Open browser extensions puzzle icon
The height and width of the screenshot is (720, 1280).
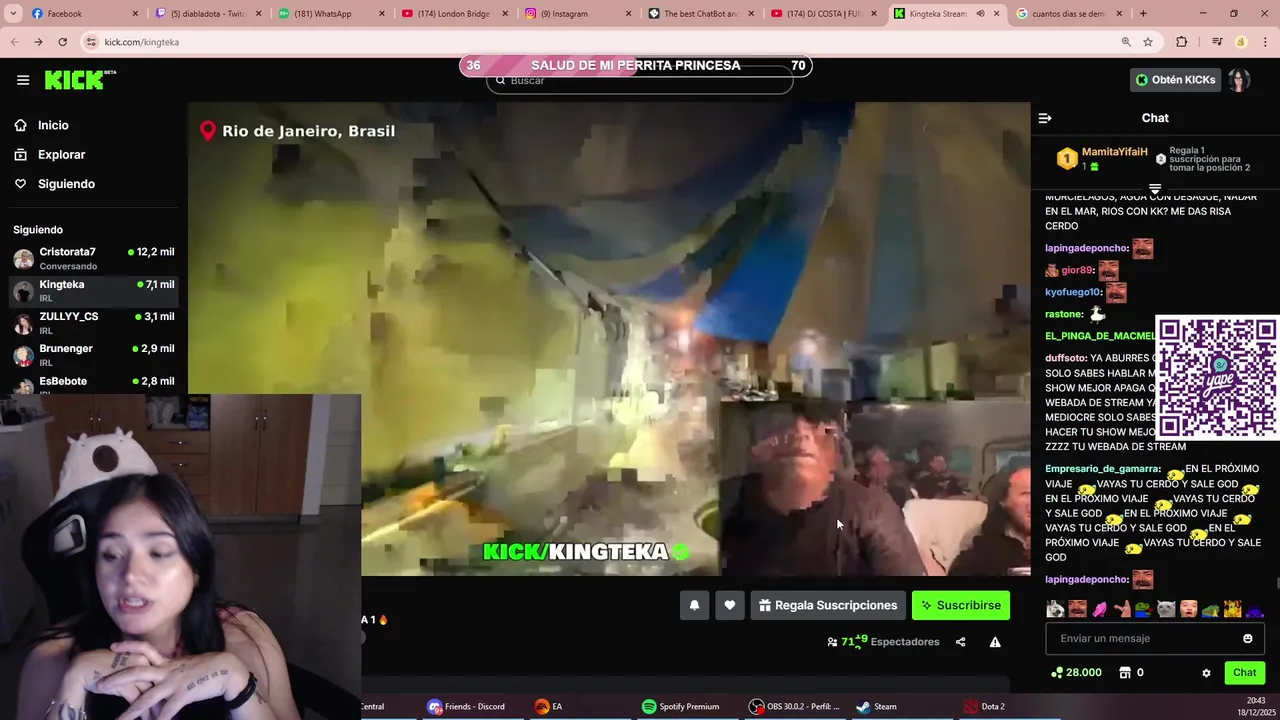(1182, 42)
